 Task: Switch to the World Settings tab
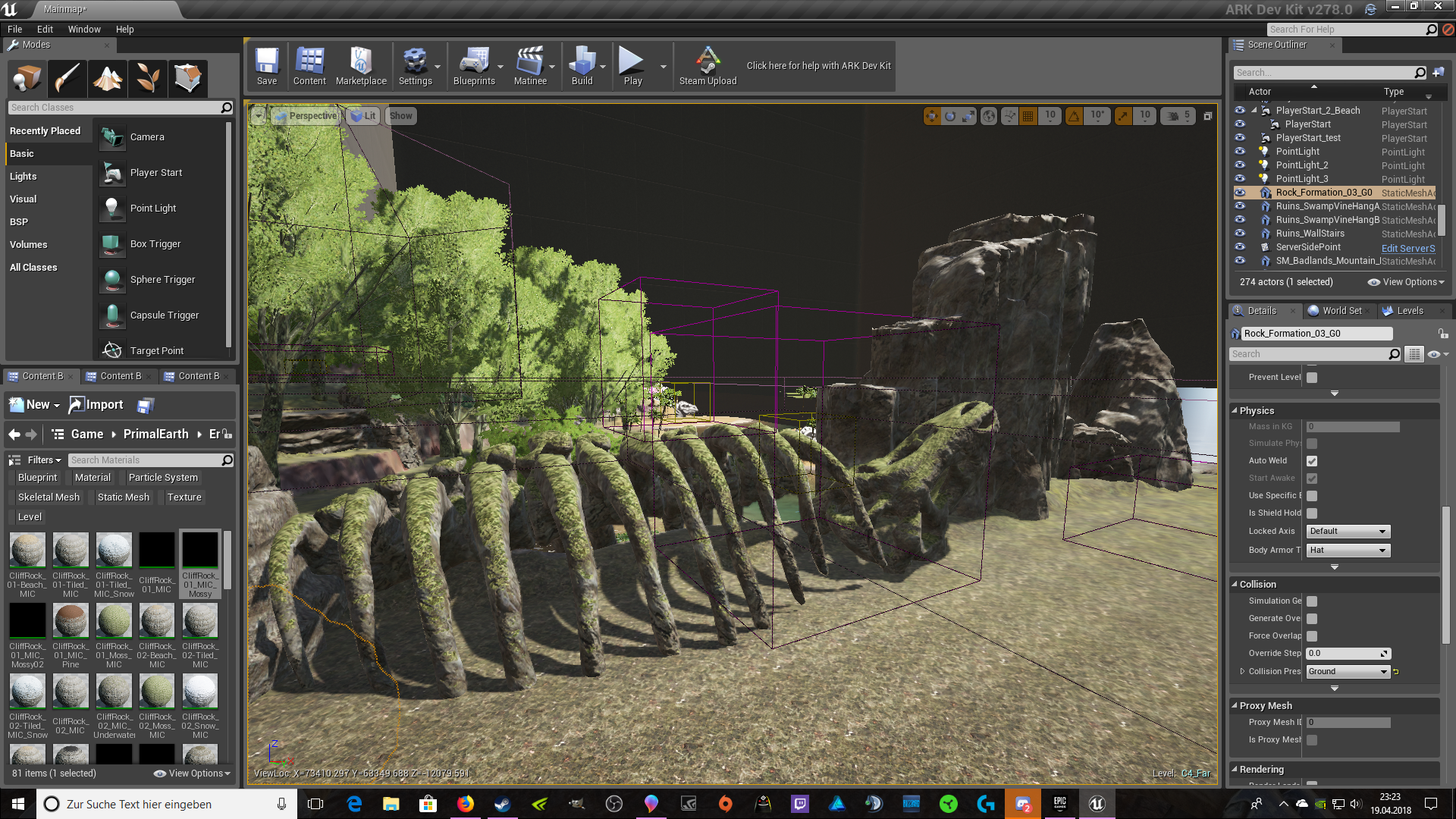click(x=1341, y=311)
